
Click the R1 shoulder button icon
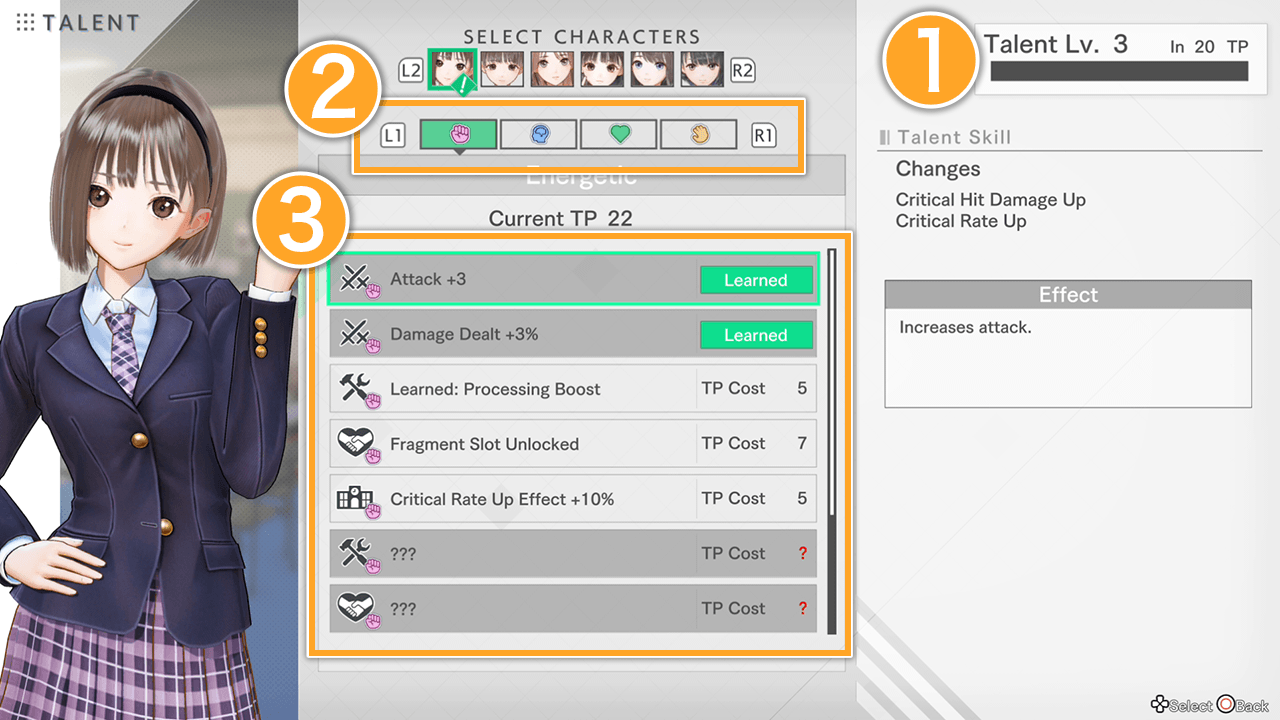click(764, 134)
